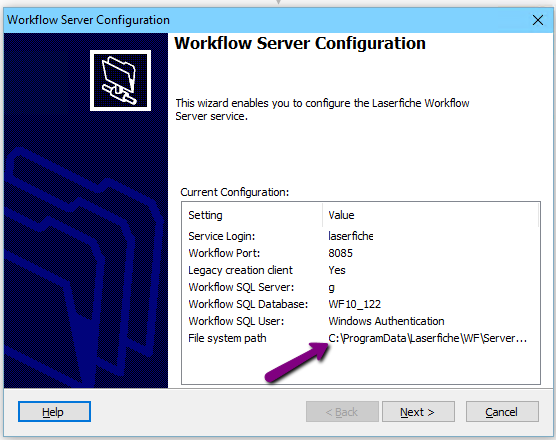Screen dimensions: 556x440
Task: Click the WF10_122 database value
Action: [355, 304]
